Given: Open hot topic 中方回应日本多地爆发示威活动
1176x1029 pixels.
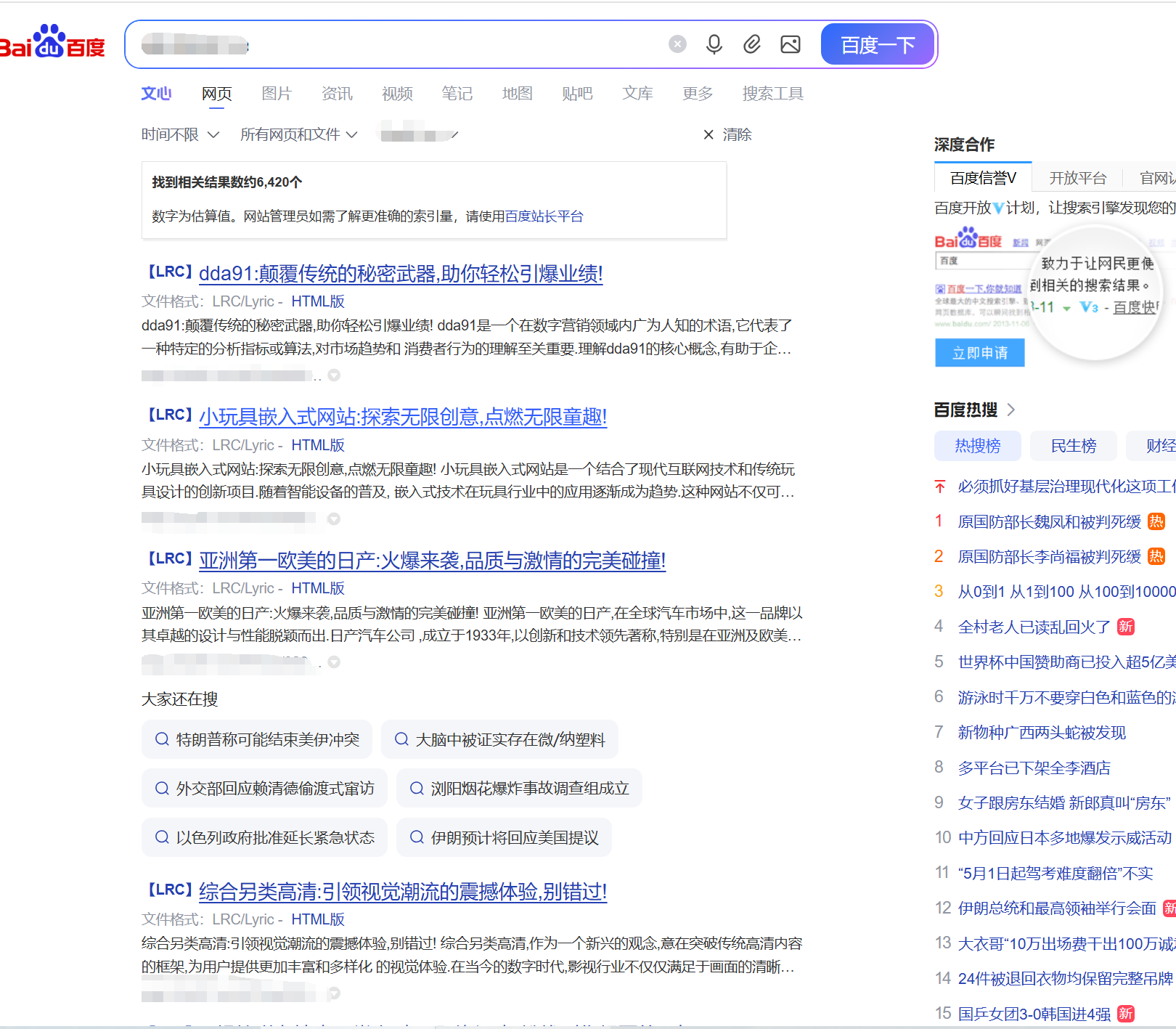Looking at the screenshot, I should (1065, 838).
